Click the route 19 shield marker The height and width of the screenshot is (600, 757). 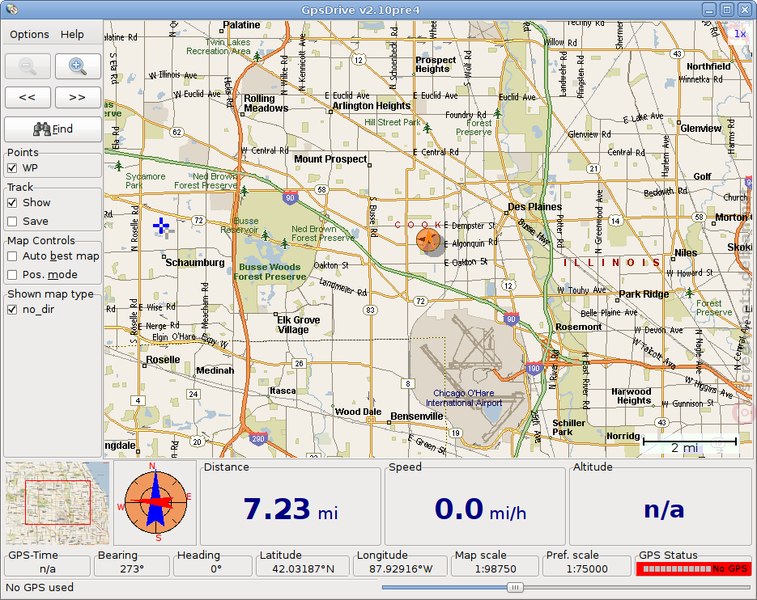(x=455, y=433)
